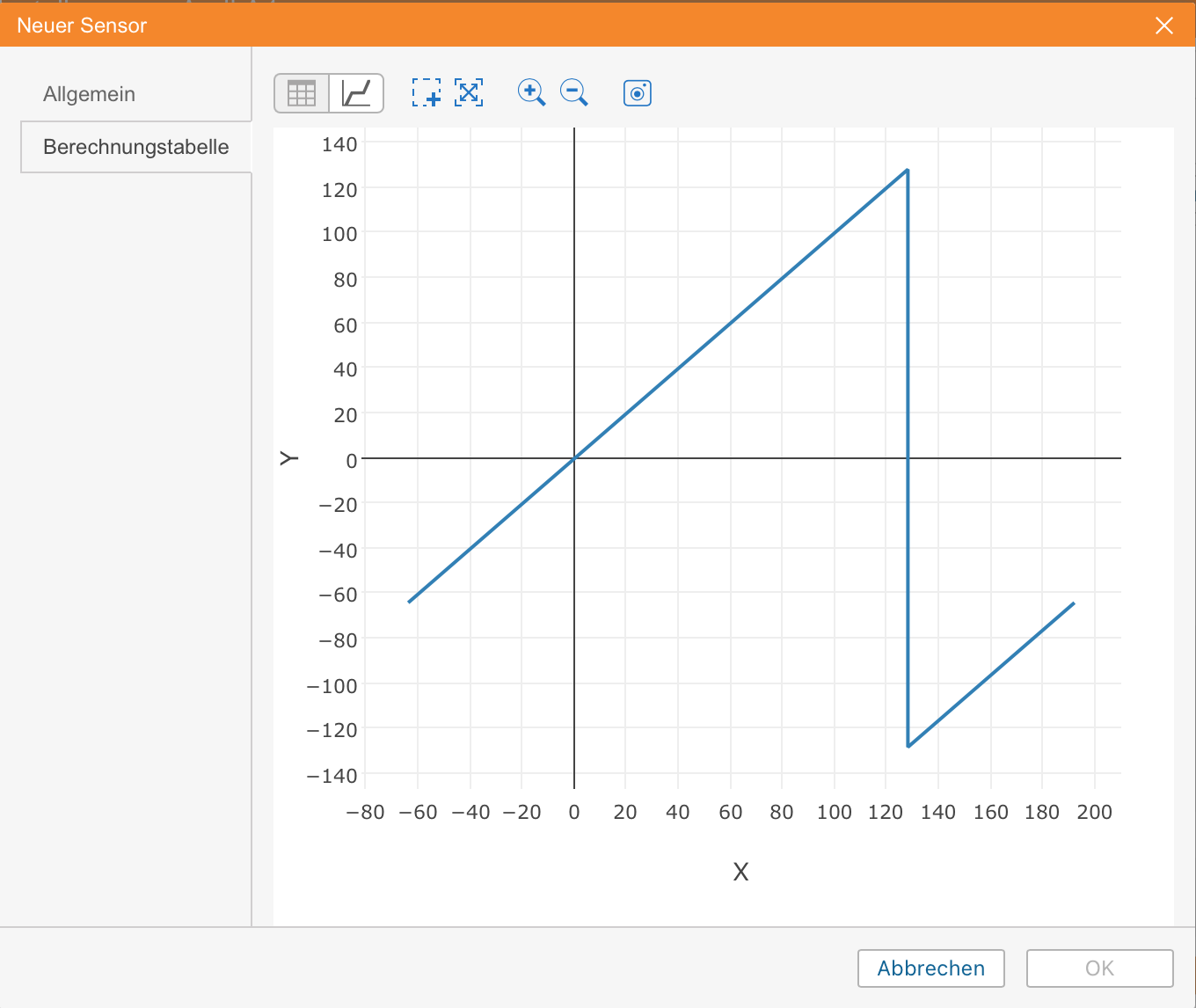
Task: Zoom out with the magnifier minus icon
Action: point(574,92)
